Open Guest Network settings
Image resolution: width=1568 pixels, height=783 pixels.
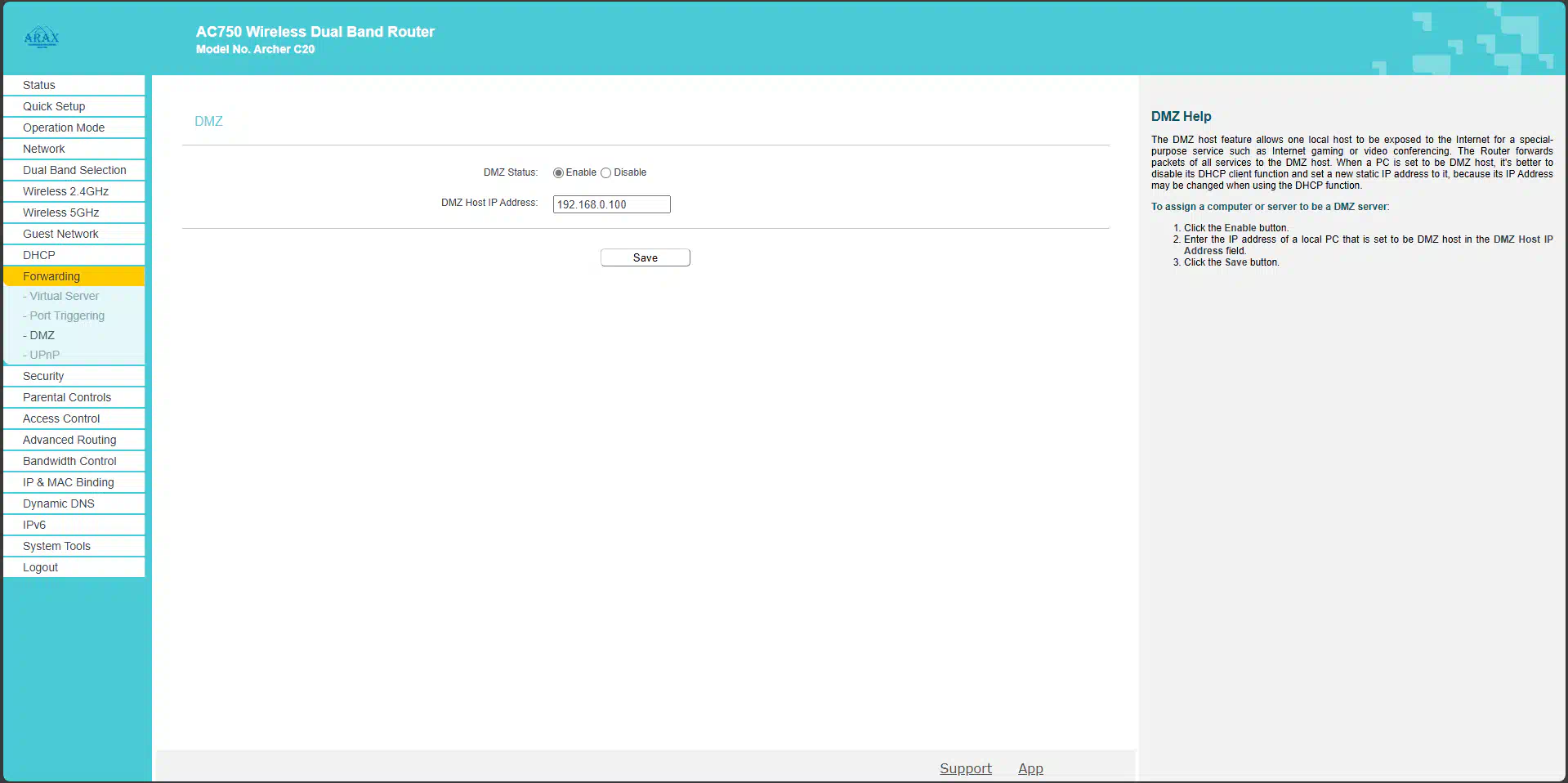[x=74, y=234]
